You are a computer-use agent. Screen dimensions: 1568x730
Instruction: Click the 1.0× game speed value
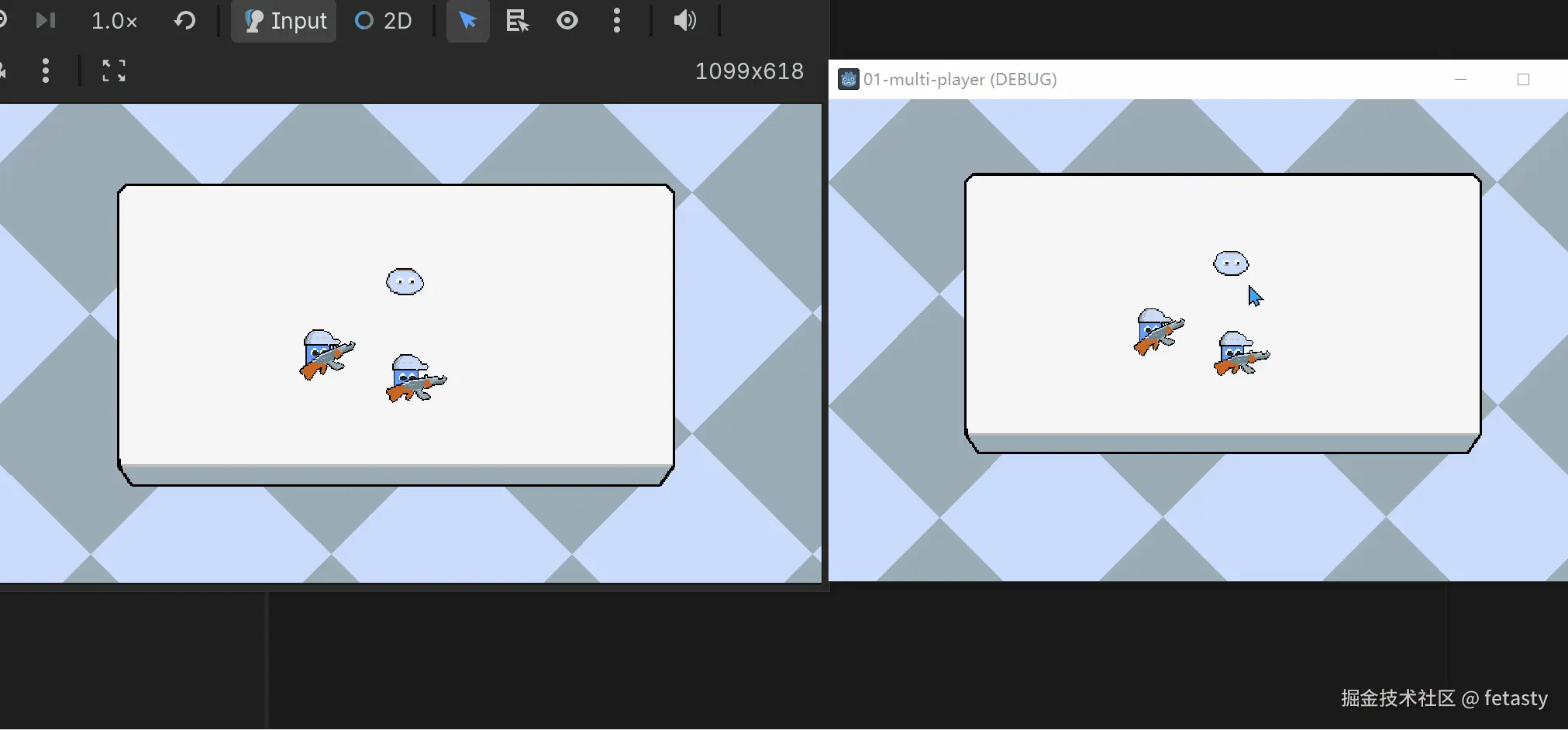[x=115, y=21]
